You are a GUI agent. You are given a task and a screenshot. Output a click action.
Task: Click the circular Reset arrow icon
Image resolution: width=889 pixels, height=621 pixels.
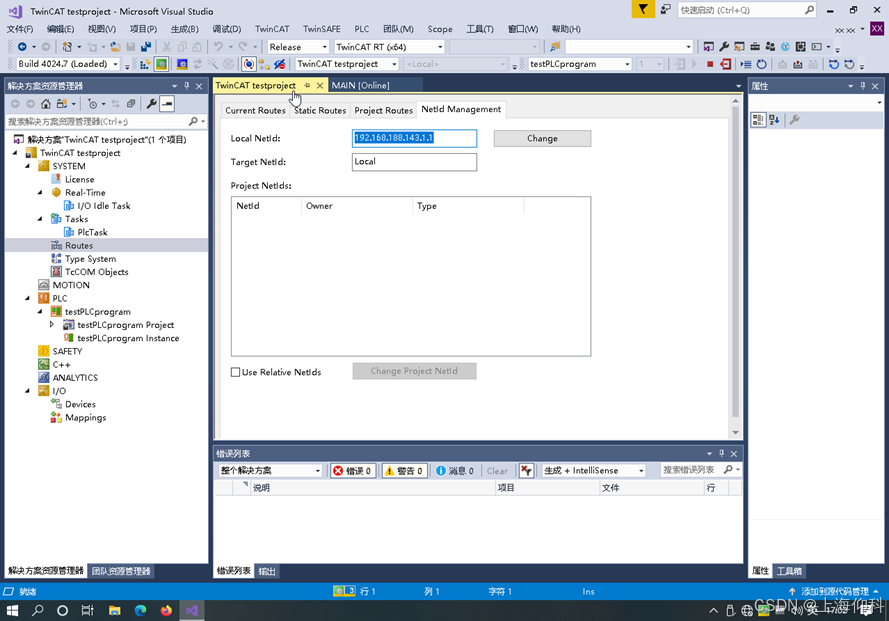[761, 64]
